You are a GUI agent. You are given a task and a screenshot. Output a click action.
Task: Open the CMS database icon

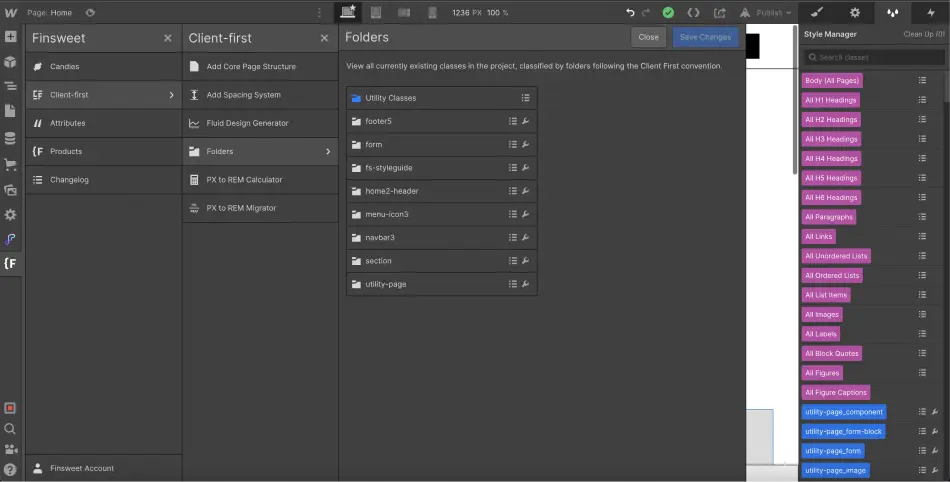tap(10, 139)
